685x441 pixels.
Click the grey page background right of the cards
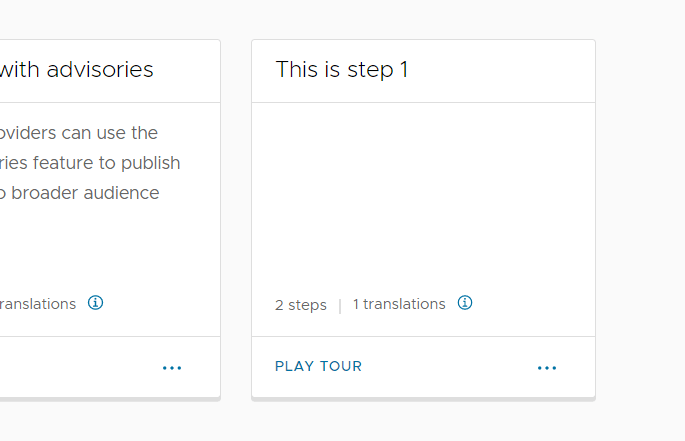[x=640, y=220]
